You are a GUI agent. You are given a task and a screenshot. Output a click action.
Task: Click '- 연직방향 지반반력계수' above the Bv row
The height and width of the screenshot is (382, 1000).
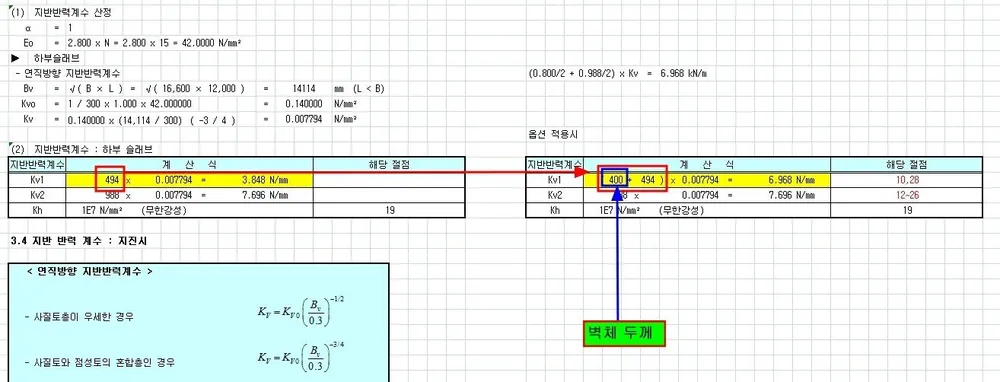[x=67, y=73]
